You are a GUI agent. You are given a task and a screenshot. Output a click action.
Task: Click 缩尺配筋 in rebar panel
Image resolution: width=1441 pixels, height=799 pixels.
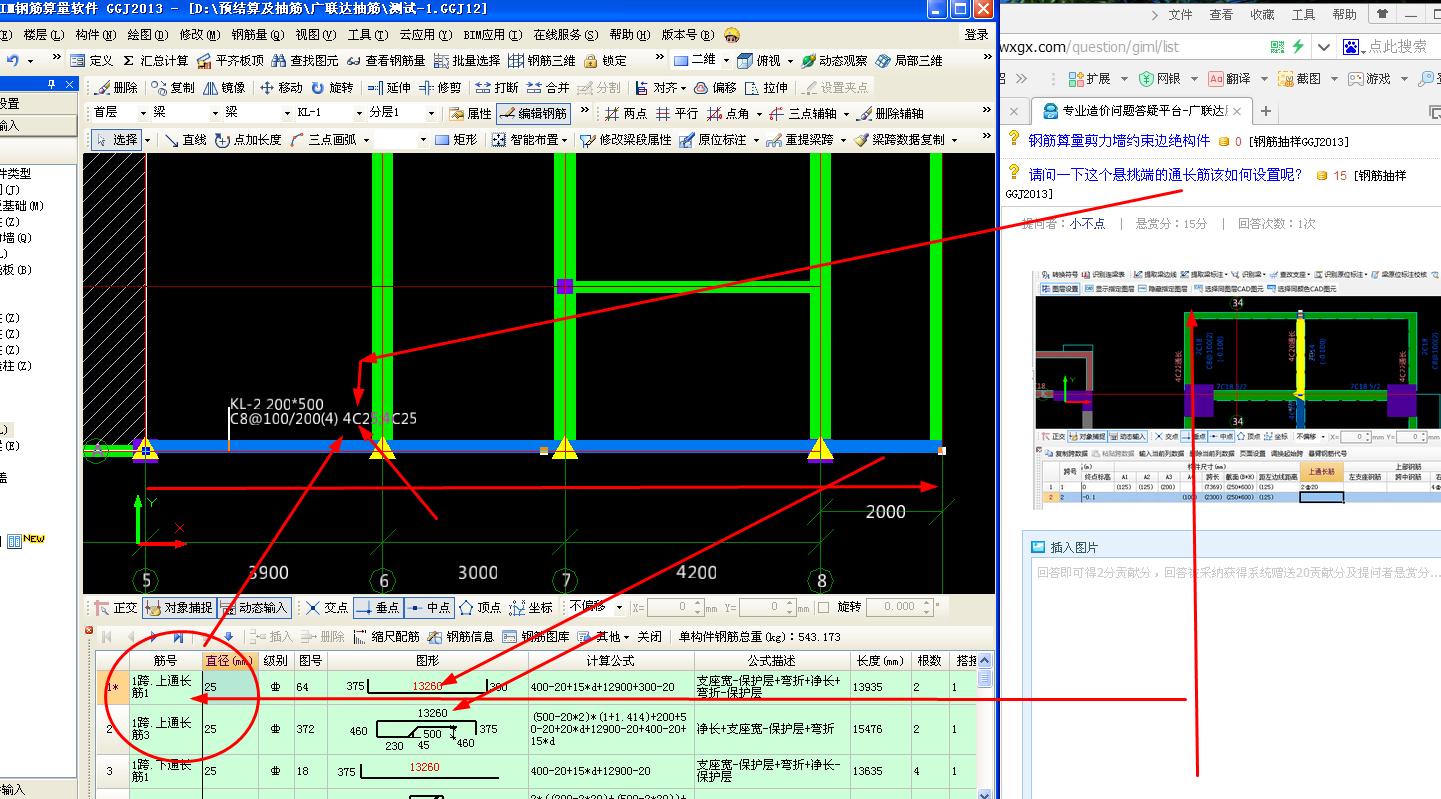click(386, 637)
